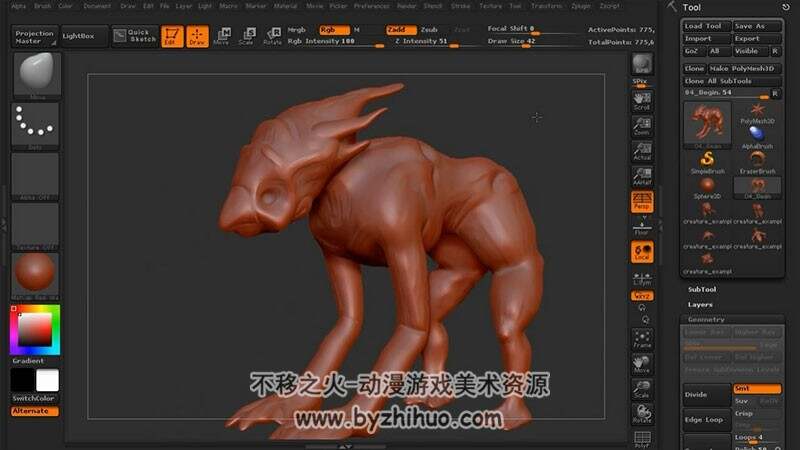The width and height of the screenshot is (800, 450).
Task: Select the AlphaBrush tool
Action: [x=757, y=138]
